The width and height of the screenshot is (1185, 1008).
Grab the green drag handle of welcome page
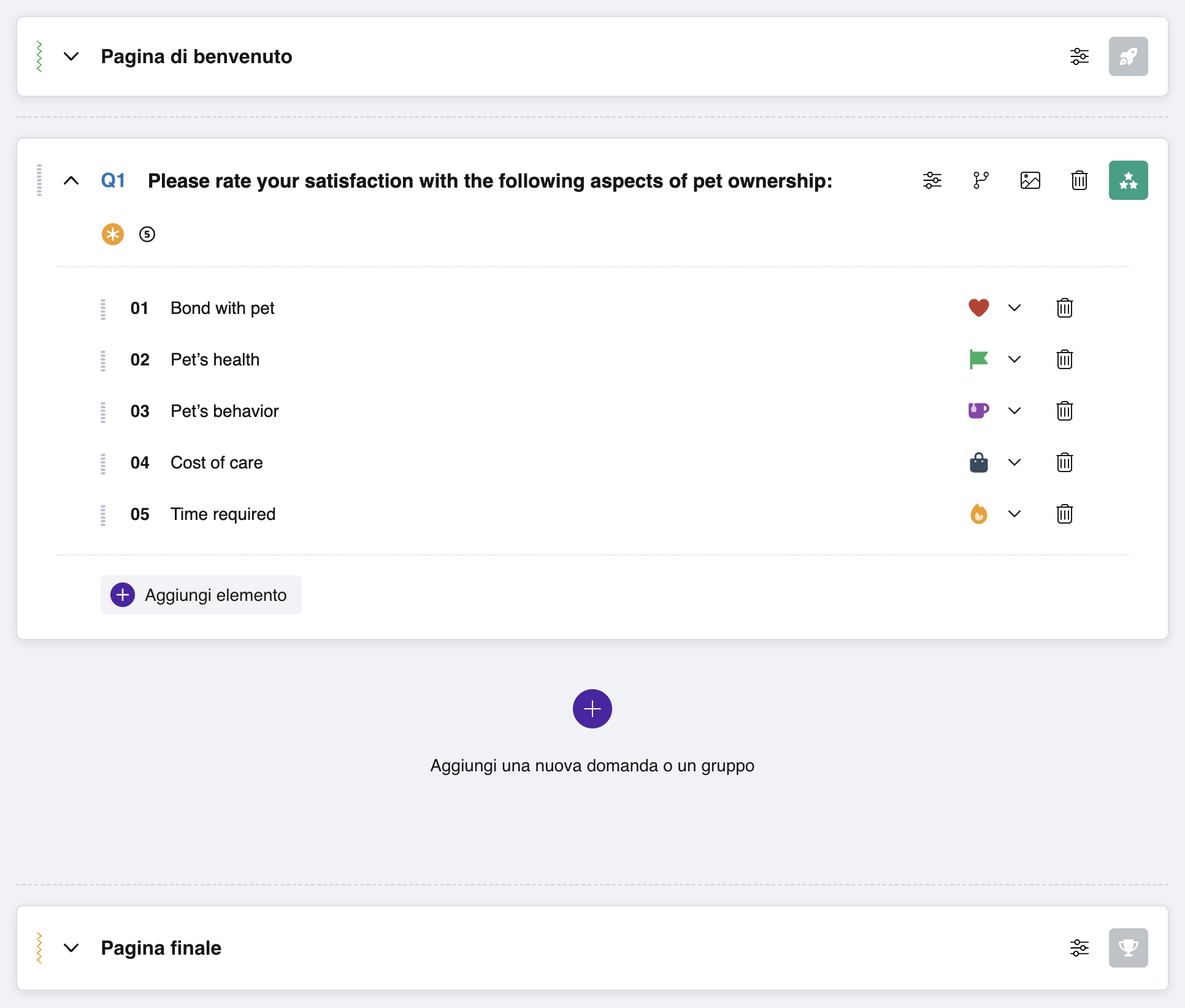(39, 56)
